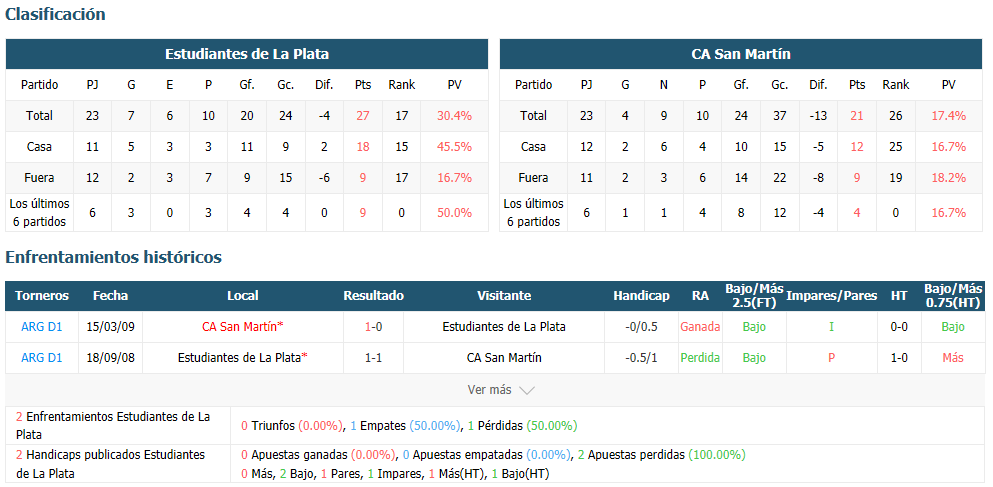Open the ARG D1 link dated 15/03/09
Viewport: 993px width, 487px height.
pyautogui.click(x=42, y=327)
